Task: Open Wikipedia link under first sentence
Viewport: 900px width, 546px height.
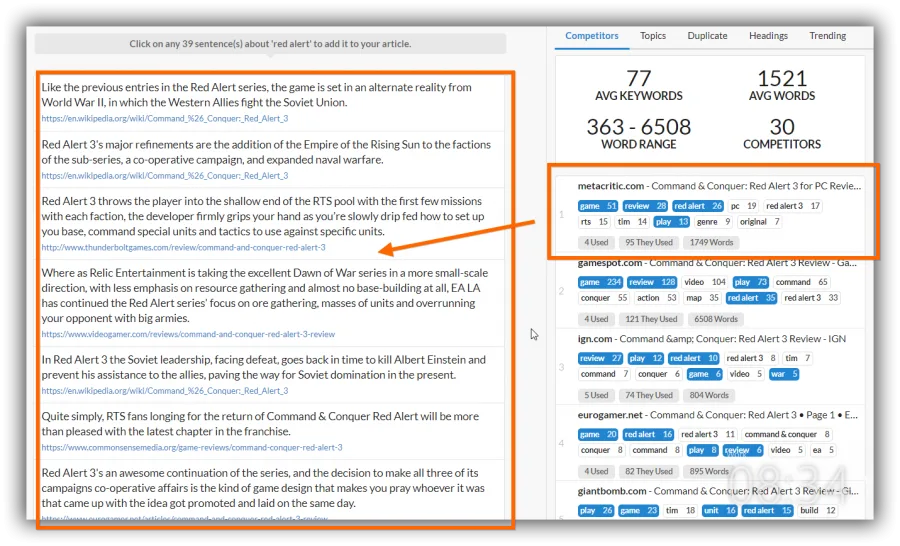Action: pyautogui.click(x=165, y=118)
